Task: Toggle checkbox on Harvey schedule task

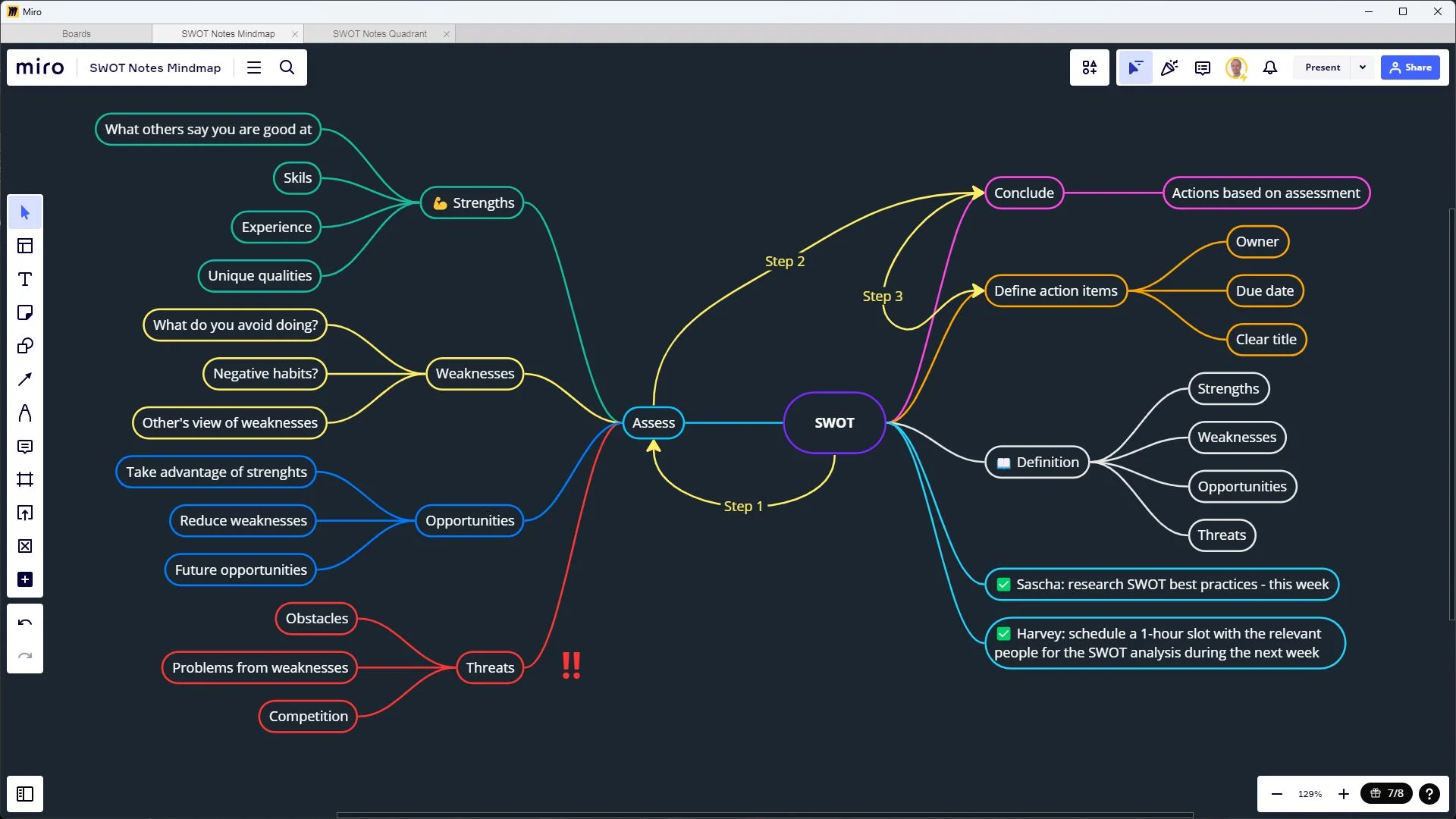Action: (1003, 634)
